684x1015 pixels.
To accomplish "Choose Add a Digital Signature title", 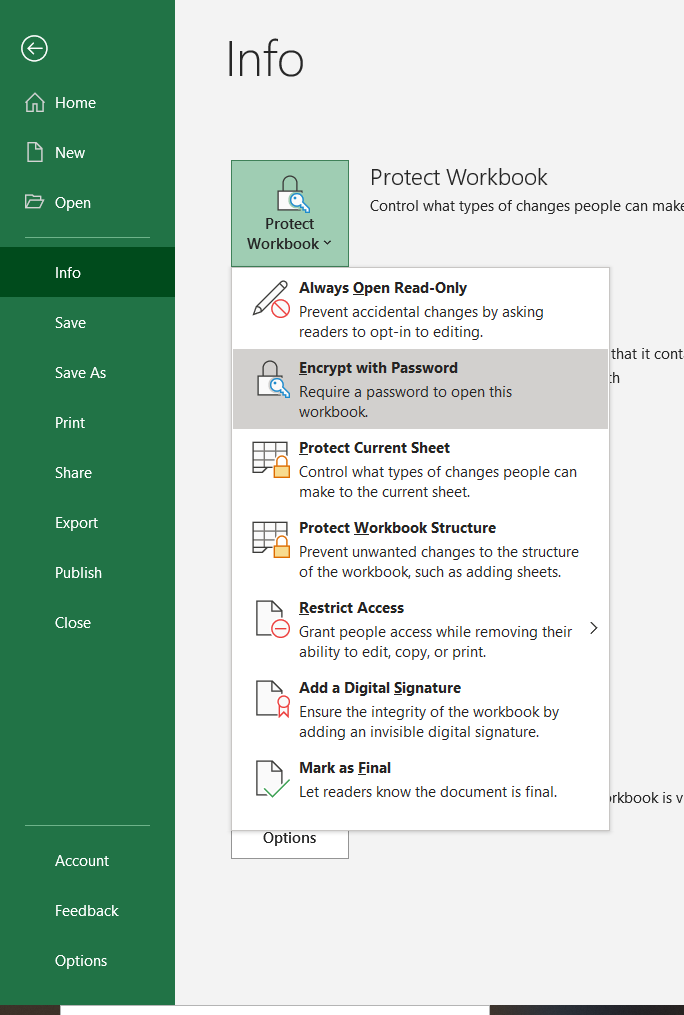I will click(380, 687).
